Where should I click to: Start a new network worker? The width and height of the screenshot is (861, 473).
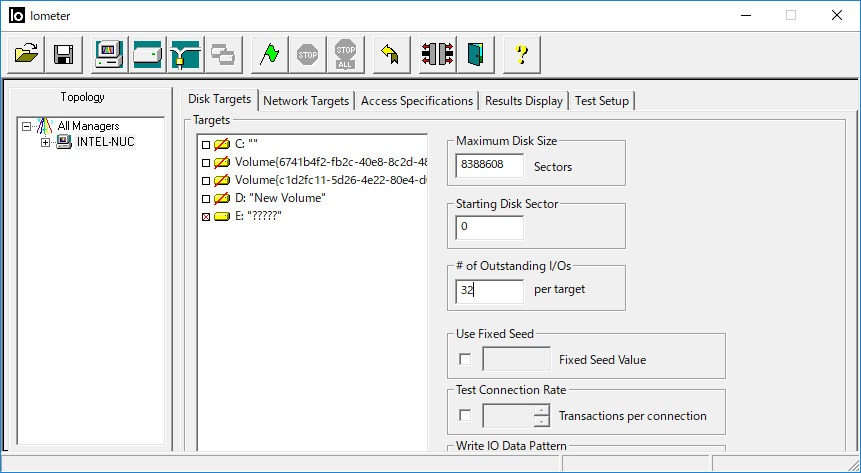(x=185, y=55)
